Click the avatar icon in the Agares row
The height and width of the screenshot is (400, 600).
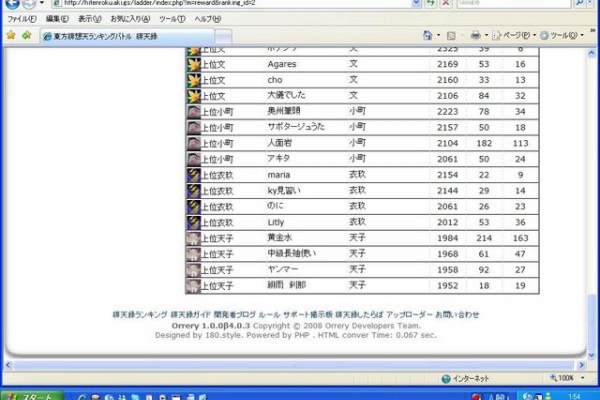coord(194,64)
